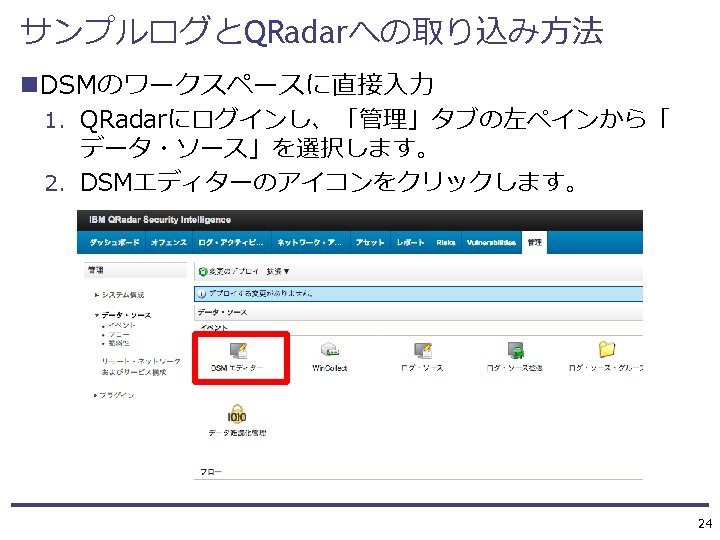Select Events under Data Sources (イベント)
The height and width of the screenshot is (540, 720).
point(122,325)
